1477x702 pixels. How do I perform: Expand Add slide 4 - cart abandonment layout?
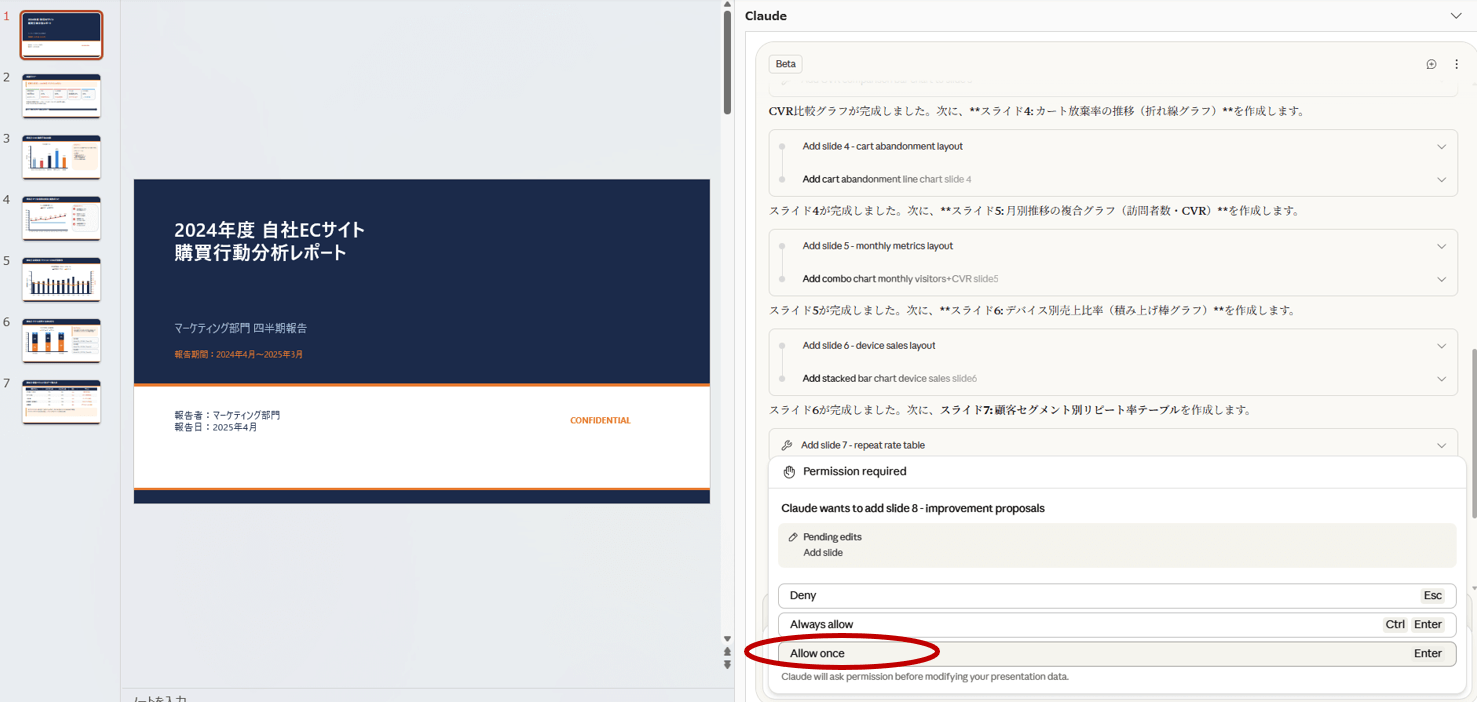pyautogui.click(x=1441, y=147)
